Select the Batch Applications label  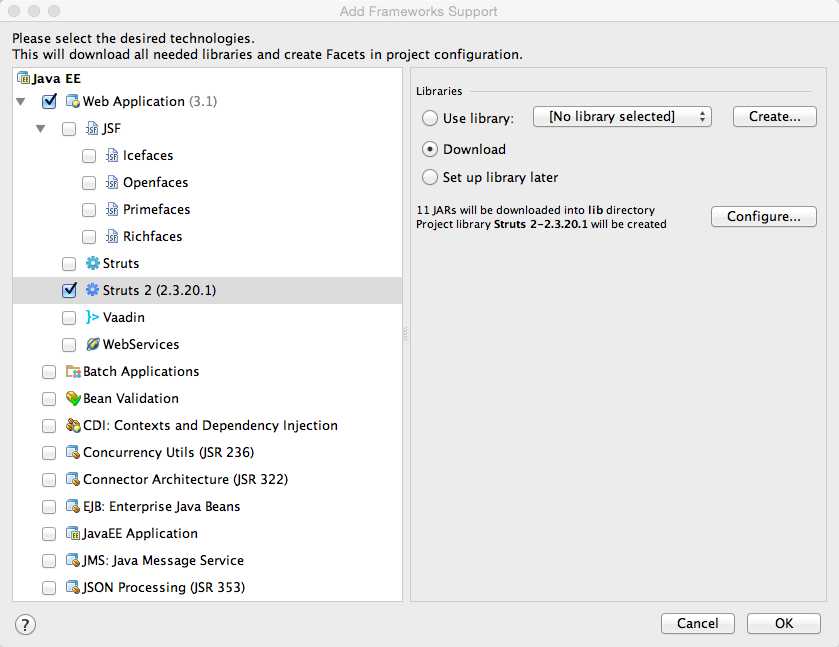(x=141, y=371)
